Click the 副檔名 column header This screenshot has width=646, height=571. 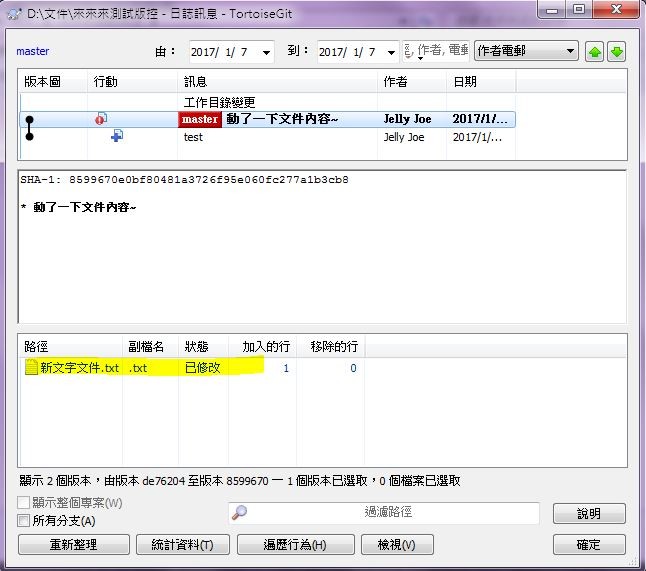point(150,346)
